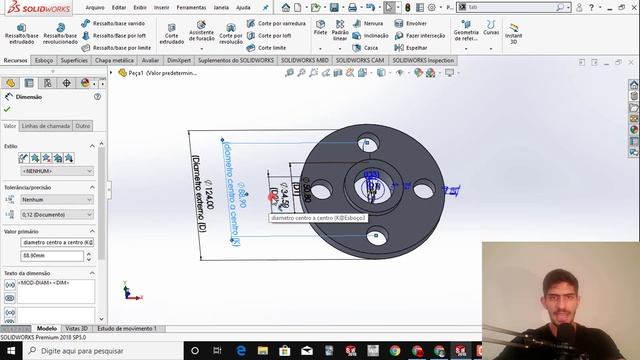Open Vistas 3D bottom tab
640x360 pixels.
(x=76, y=329)
